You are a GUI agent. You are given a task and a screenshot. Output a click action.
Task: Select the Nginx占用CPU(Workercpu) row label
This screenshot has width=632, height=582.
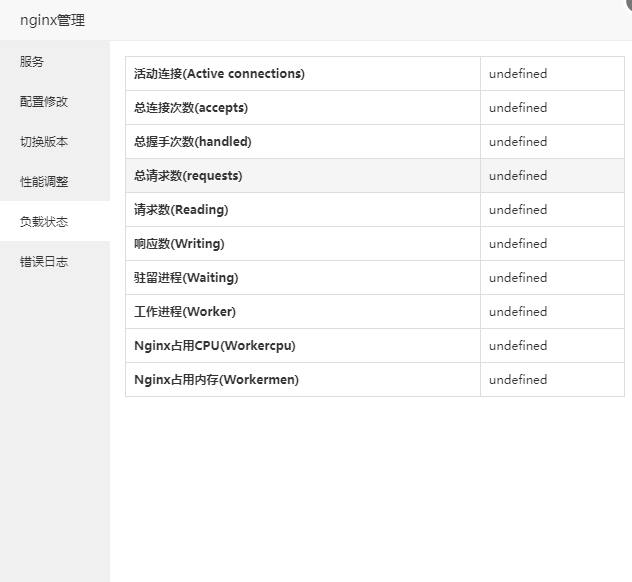[x=215, y=346]
